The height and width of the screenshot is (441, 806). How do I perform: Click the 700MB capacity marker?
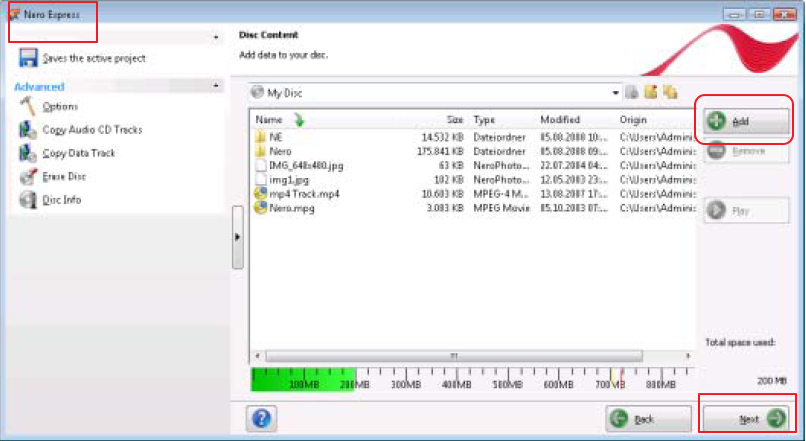(x=610, y=384)
